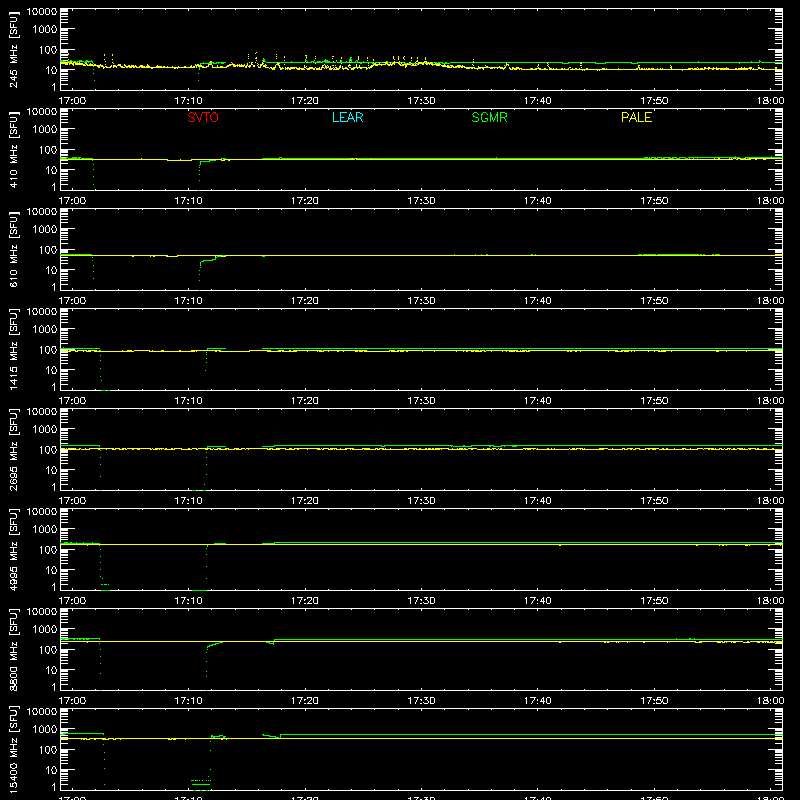
Task: Click 18:00 tick label under 8800 MHz plot
Action: 770,701
